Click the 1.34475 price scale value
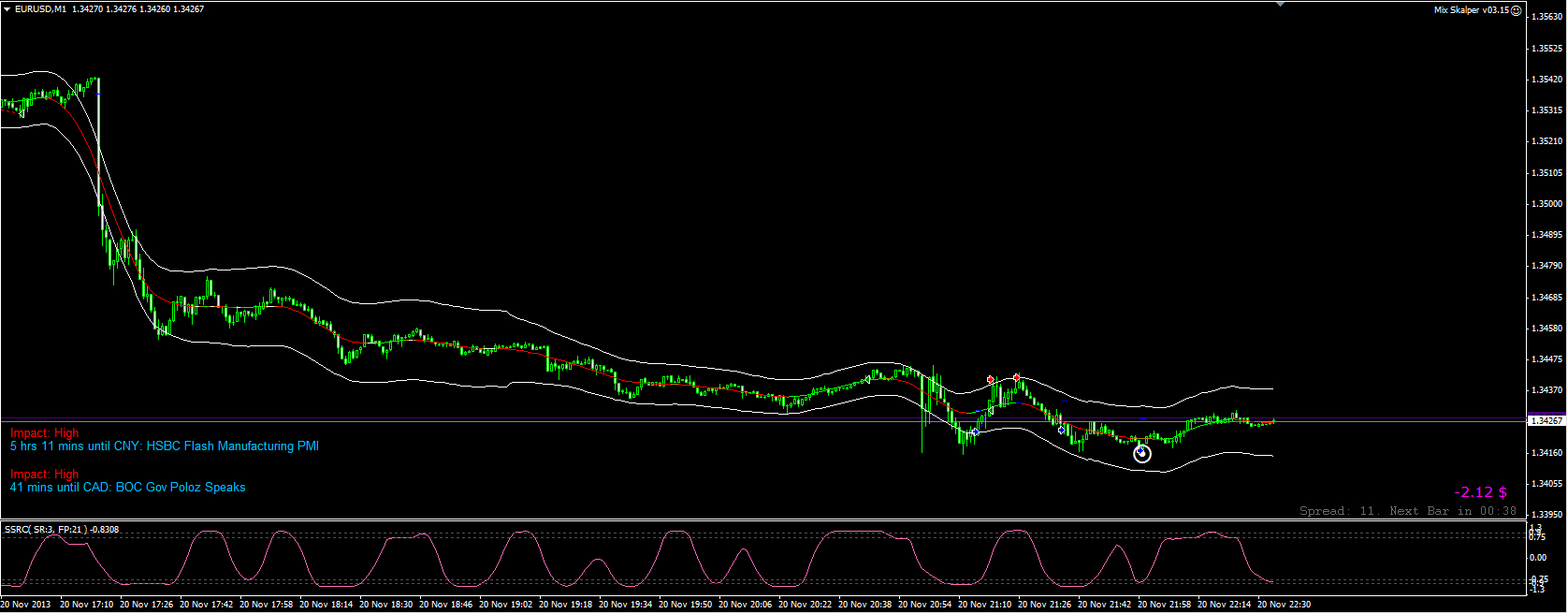Image resolution: width=1568 pixels, height=614 pixels. pyautogui.click(x=1546, y=359)
